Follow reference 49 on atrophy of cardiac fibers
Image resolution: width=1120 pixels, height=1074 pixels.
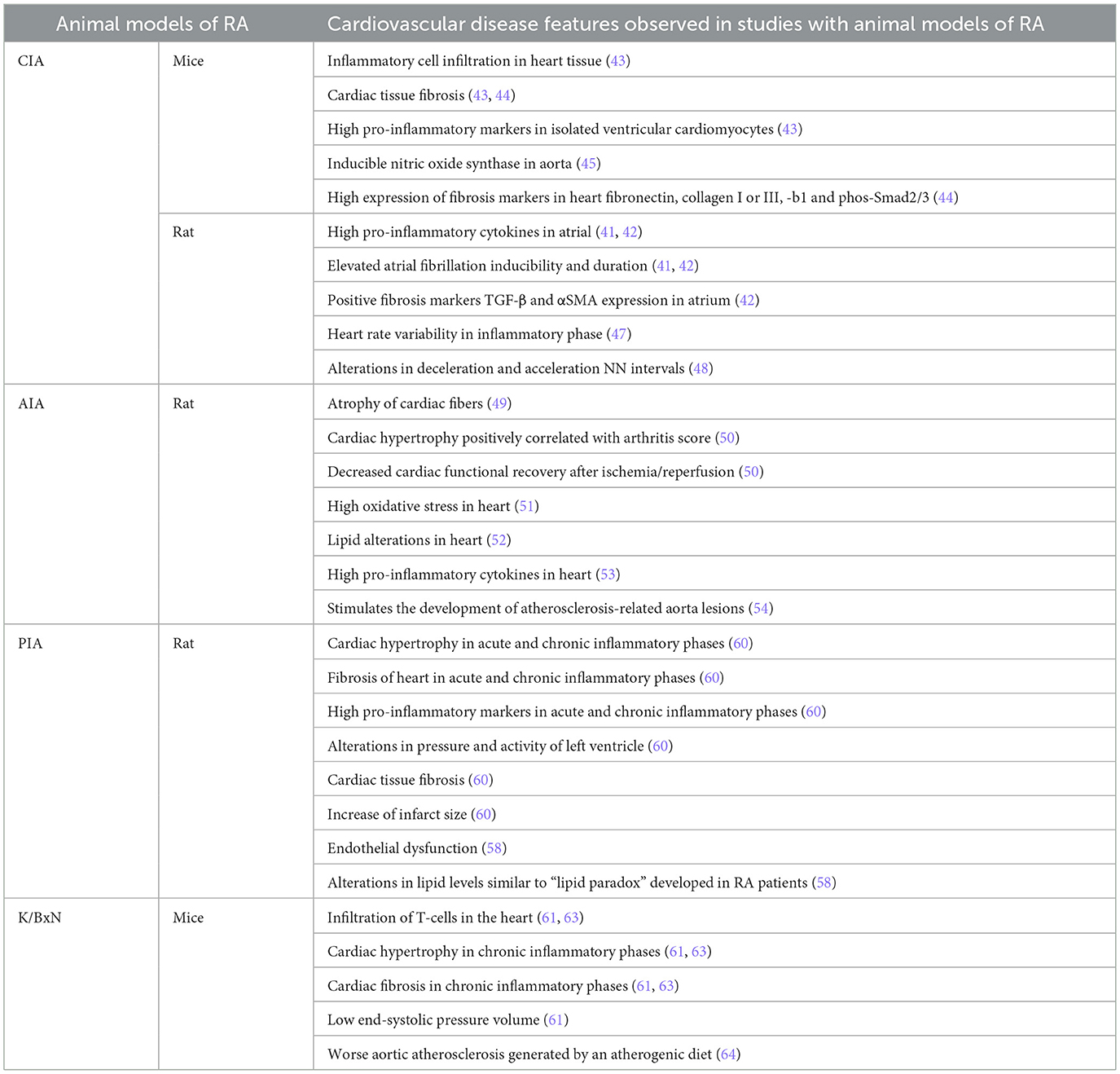(x=500, y=403)
